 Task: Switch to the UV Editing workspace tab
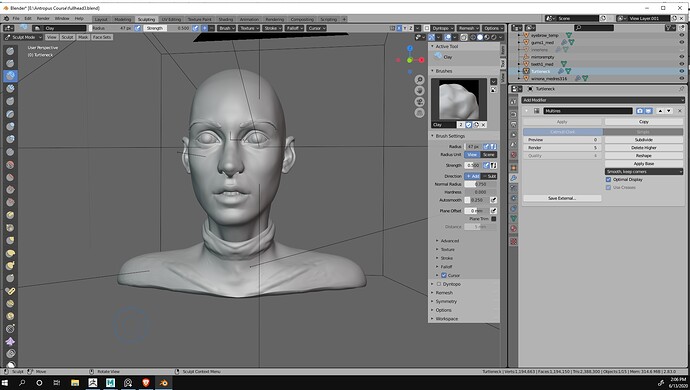click(x=171, y=19)
